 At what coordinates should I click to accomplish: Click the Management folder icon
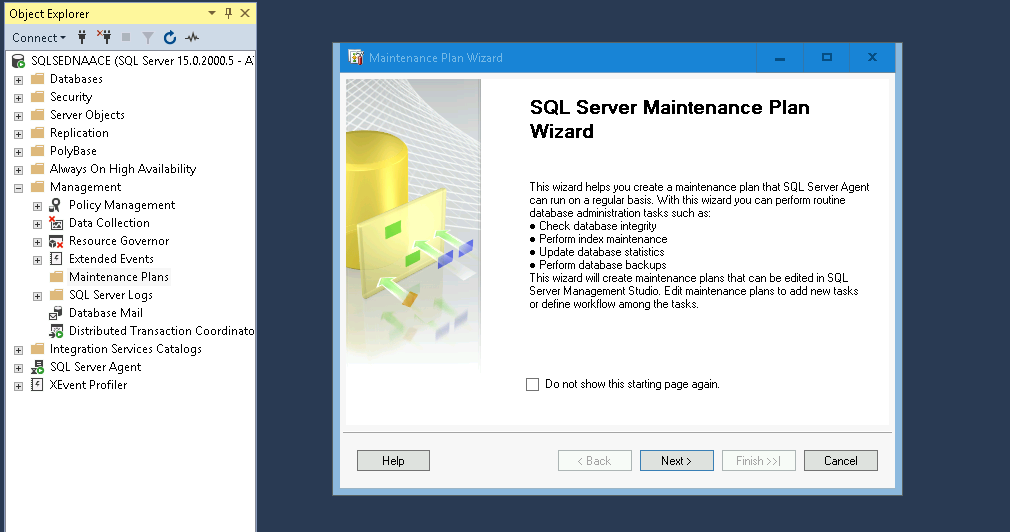[38, 187]
